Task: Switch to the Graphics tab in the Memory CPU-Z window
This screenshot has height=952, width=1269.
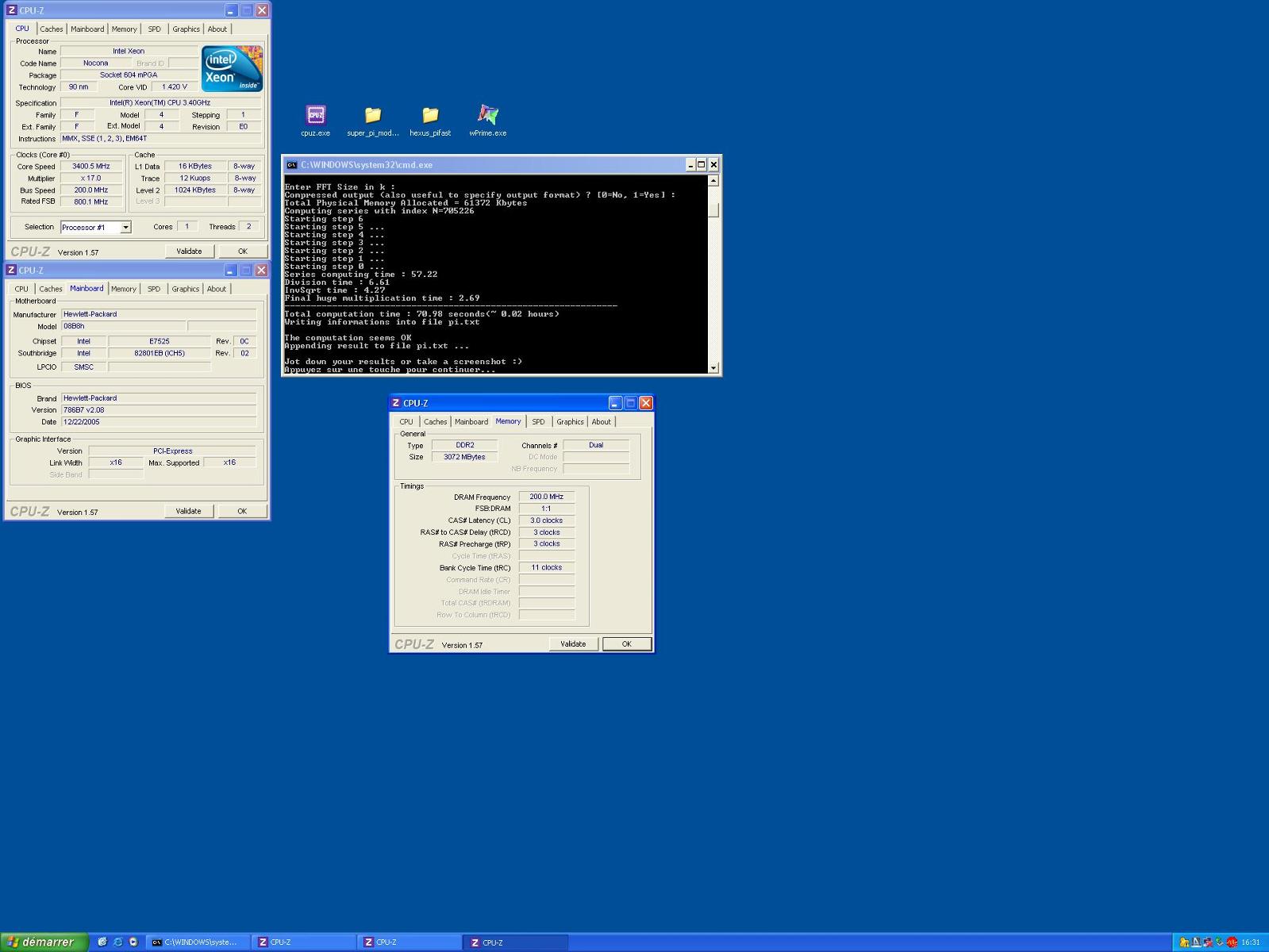Action: pos(570,422)
